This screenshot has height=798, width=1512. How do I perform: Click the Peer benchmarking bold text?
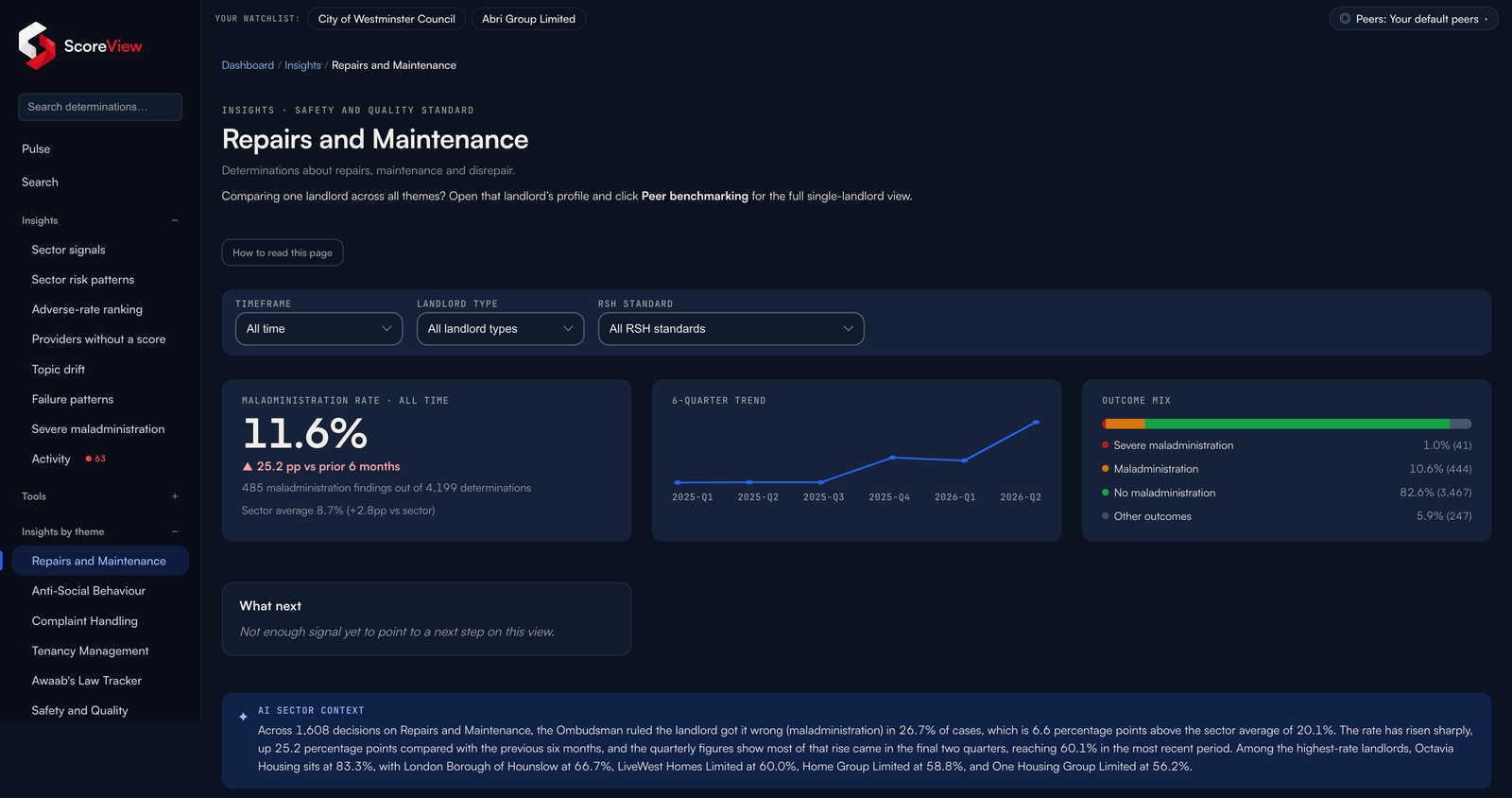(695, 197)
